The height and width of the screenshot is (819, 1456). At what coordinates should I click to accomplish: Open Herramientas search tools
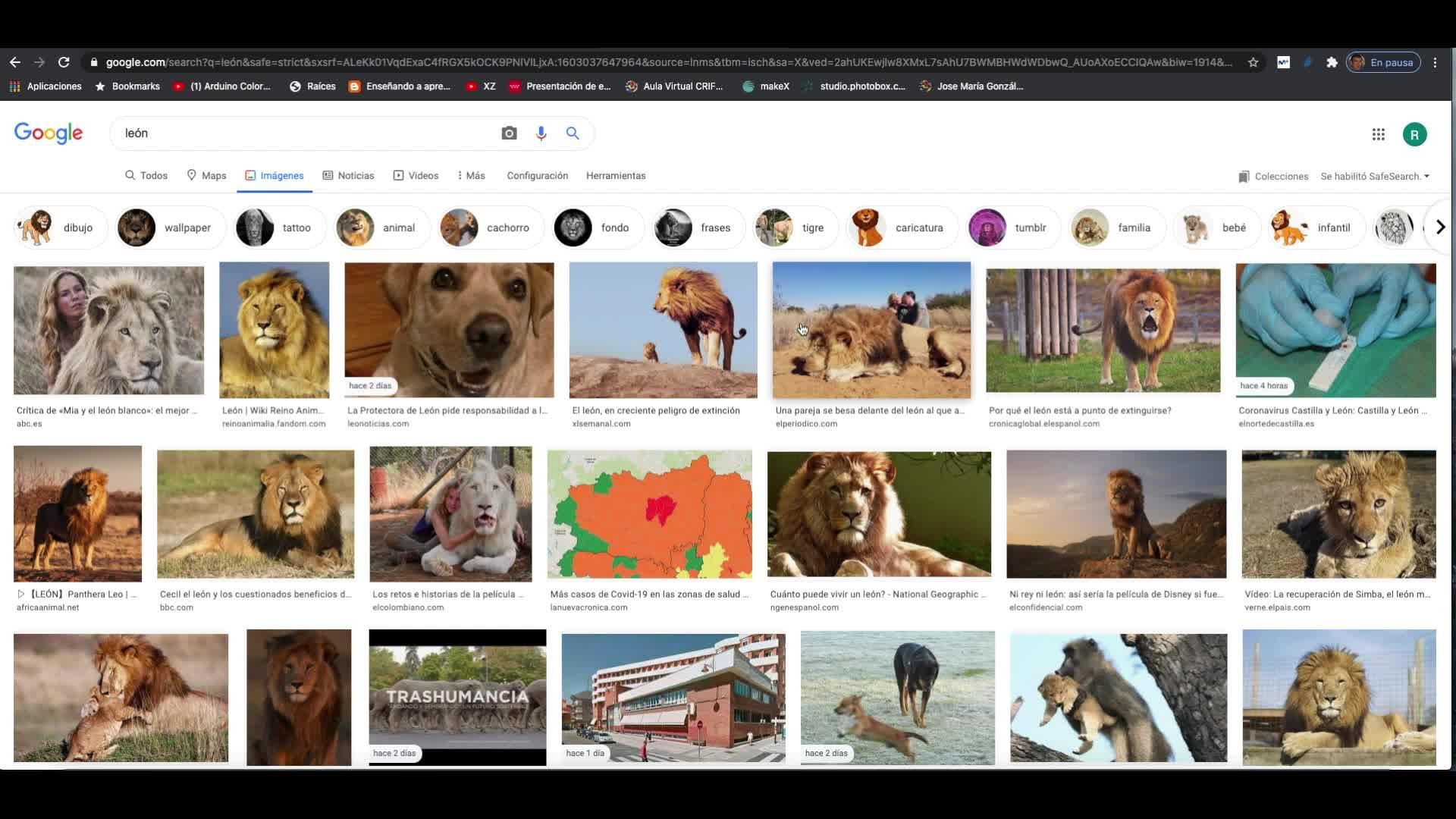[x=615, y=175]
